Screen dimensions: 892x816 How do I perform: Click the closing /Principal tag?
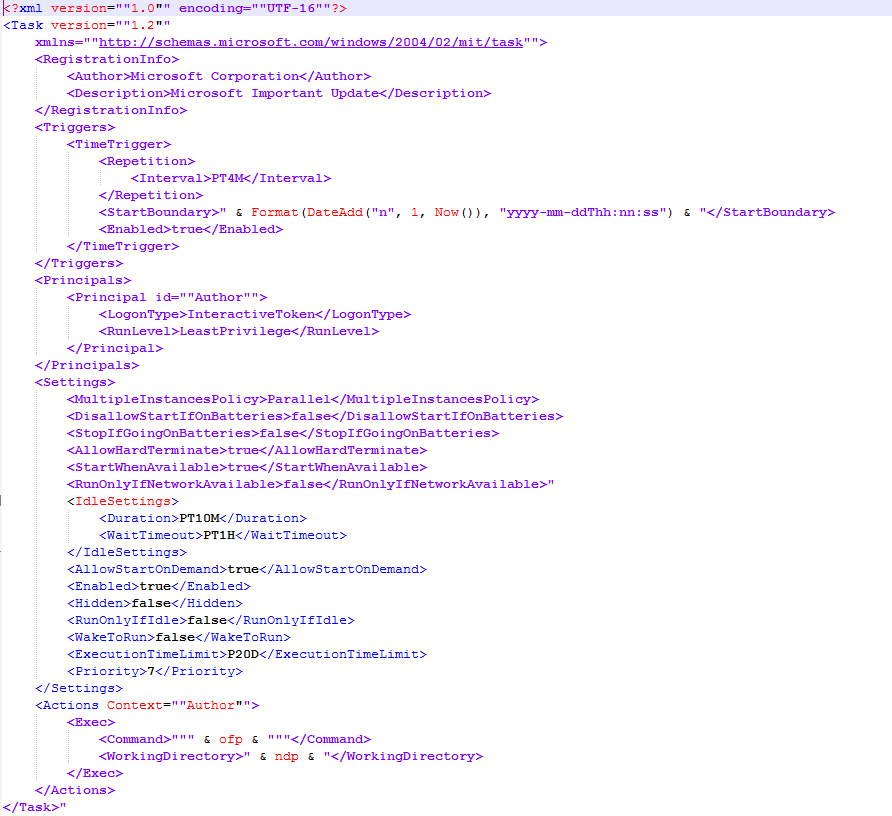[115, 349]
